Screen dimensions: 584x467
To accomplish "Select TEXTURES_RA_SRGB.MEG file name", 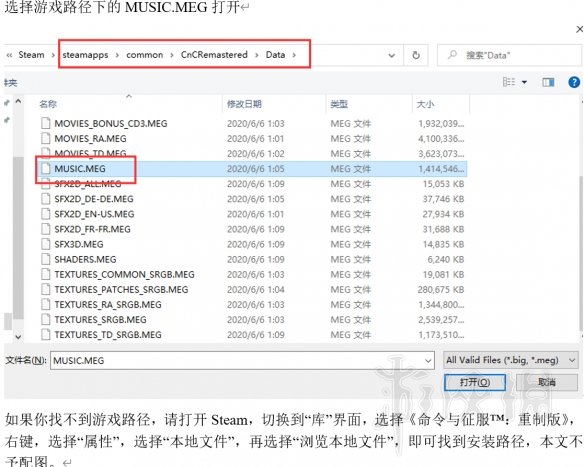I will pyautogui.click(x=108, y=305).
